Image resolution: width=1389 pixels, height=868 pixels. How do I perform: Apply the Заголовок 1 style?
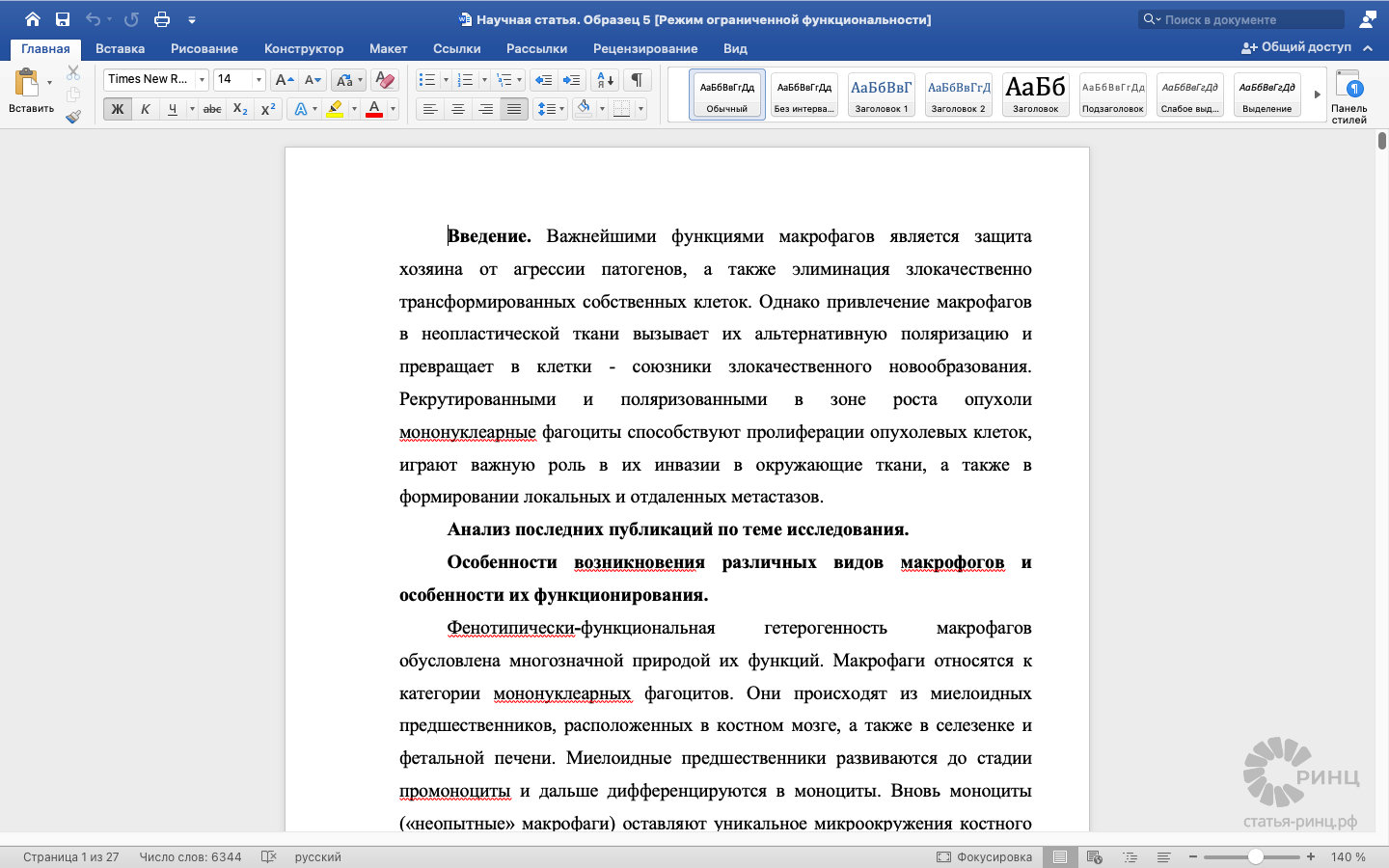click(882, 95)
